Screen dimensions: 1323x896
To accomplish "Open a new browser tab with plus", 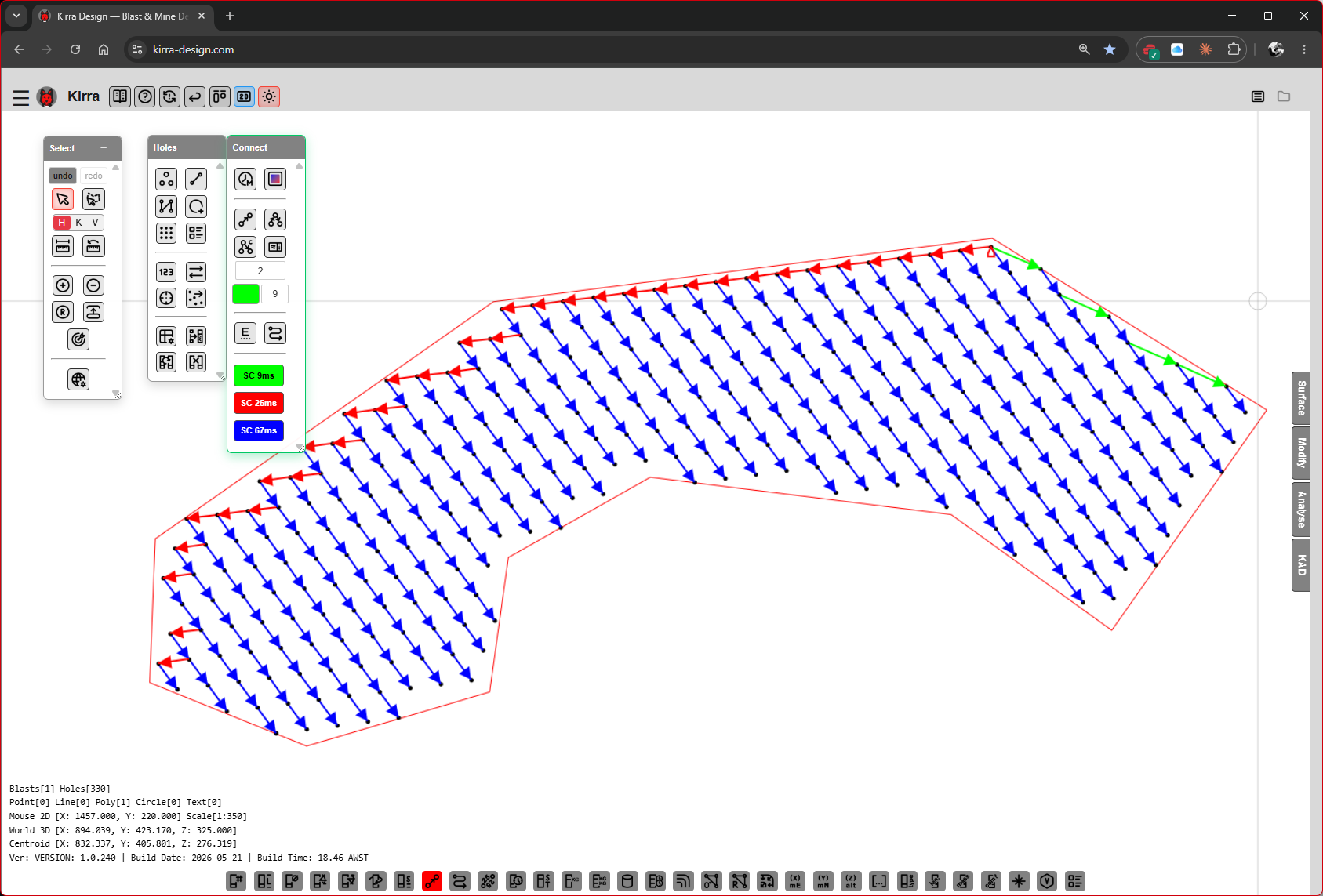I will coord(230,16).
